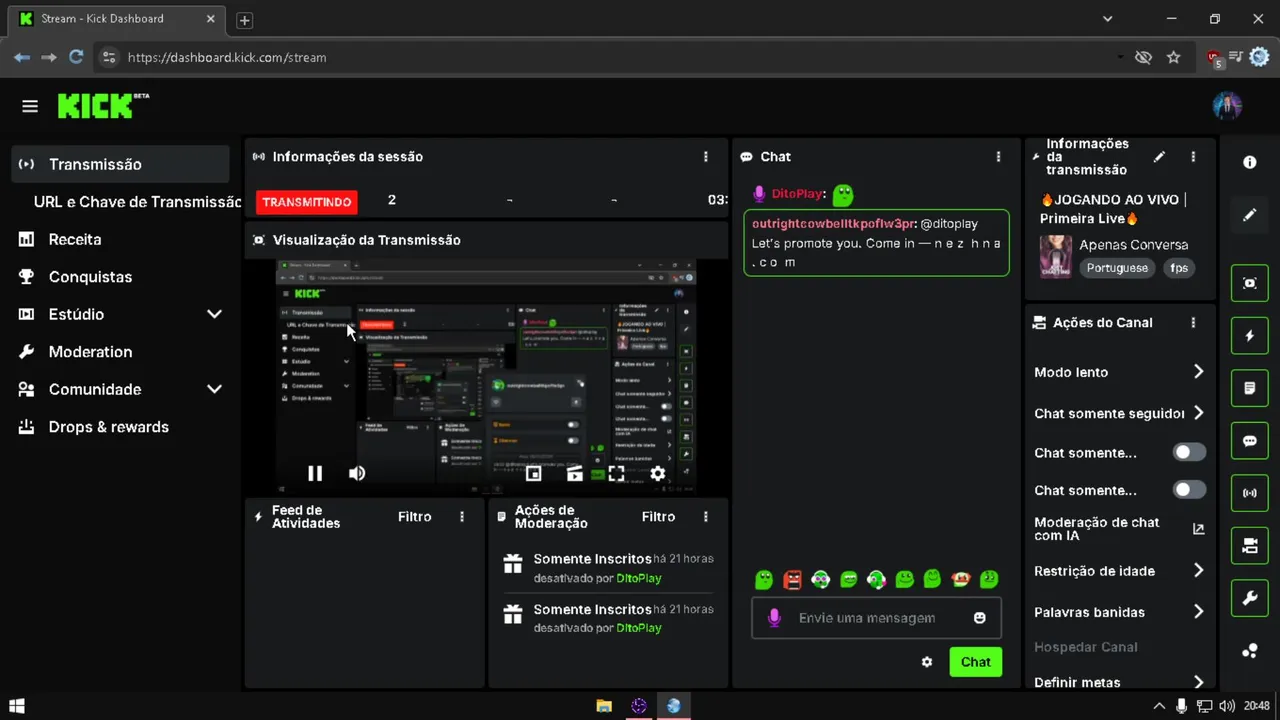This screenshot has width=1280, height=720.
Task: Open Informações da sessão panel options menu
Action: pyautogui.click(x=706, y=157)
